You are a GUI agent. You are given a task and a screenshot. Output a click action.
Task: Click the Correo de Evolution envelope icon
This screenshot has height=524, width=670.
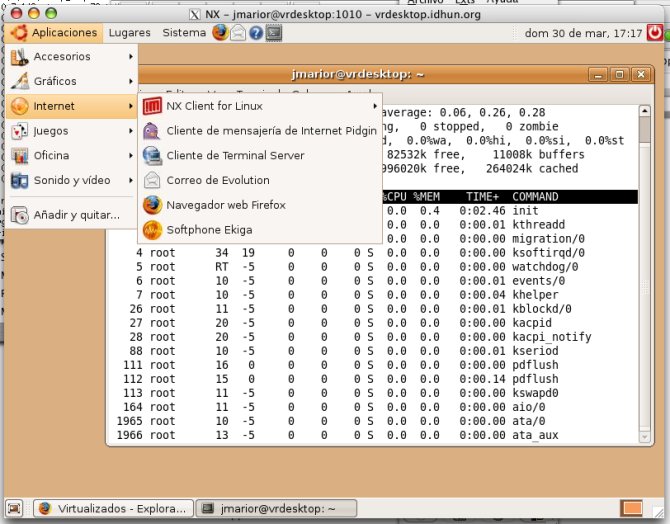pos(152,180)
